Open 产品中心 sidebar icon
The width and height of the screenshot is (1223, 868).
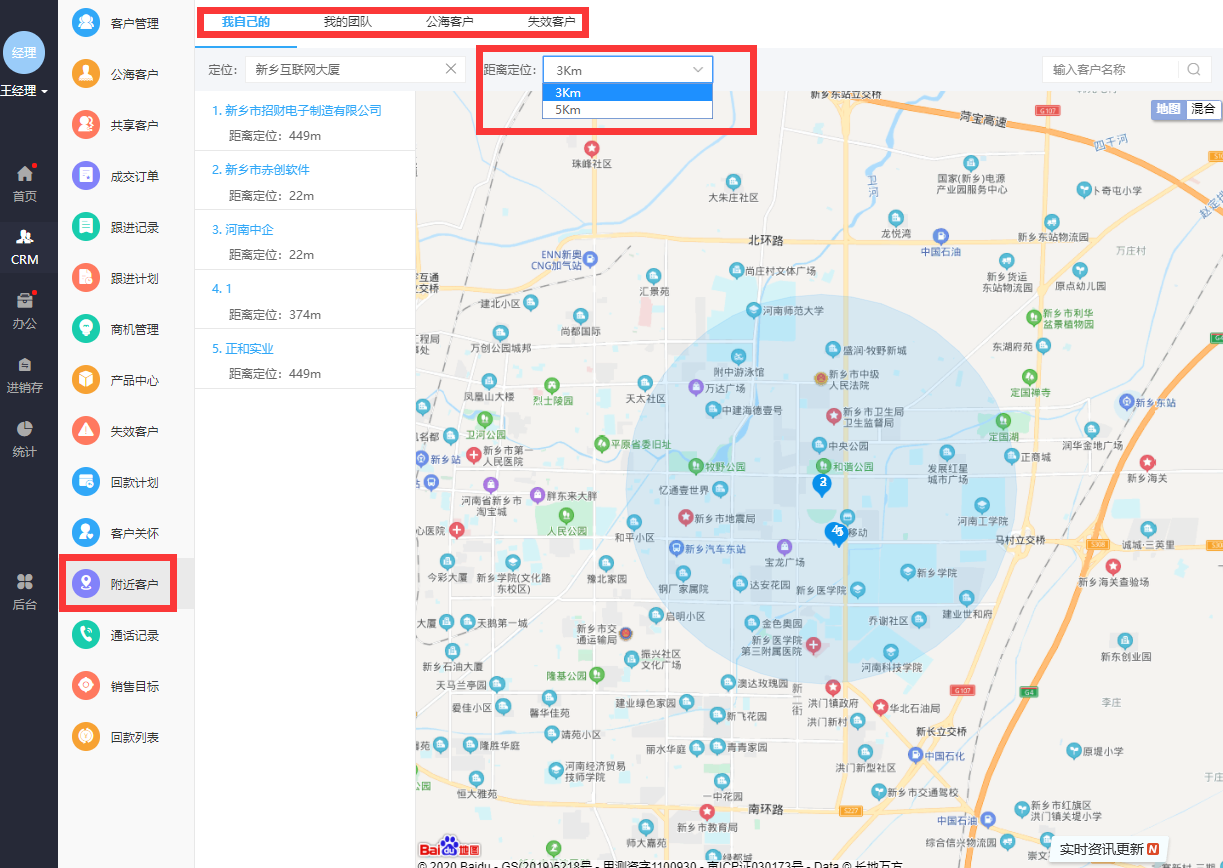pyautogui.click(x=86, y=380)
